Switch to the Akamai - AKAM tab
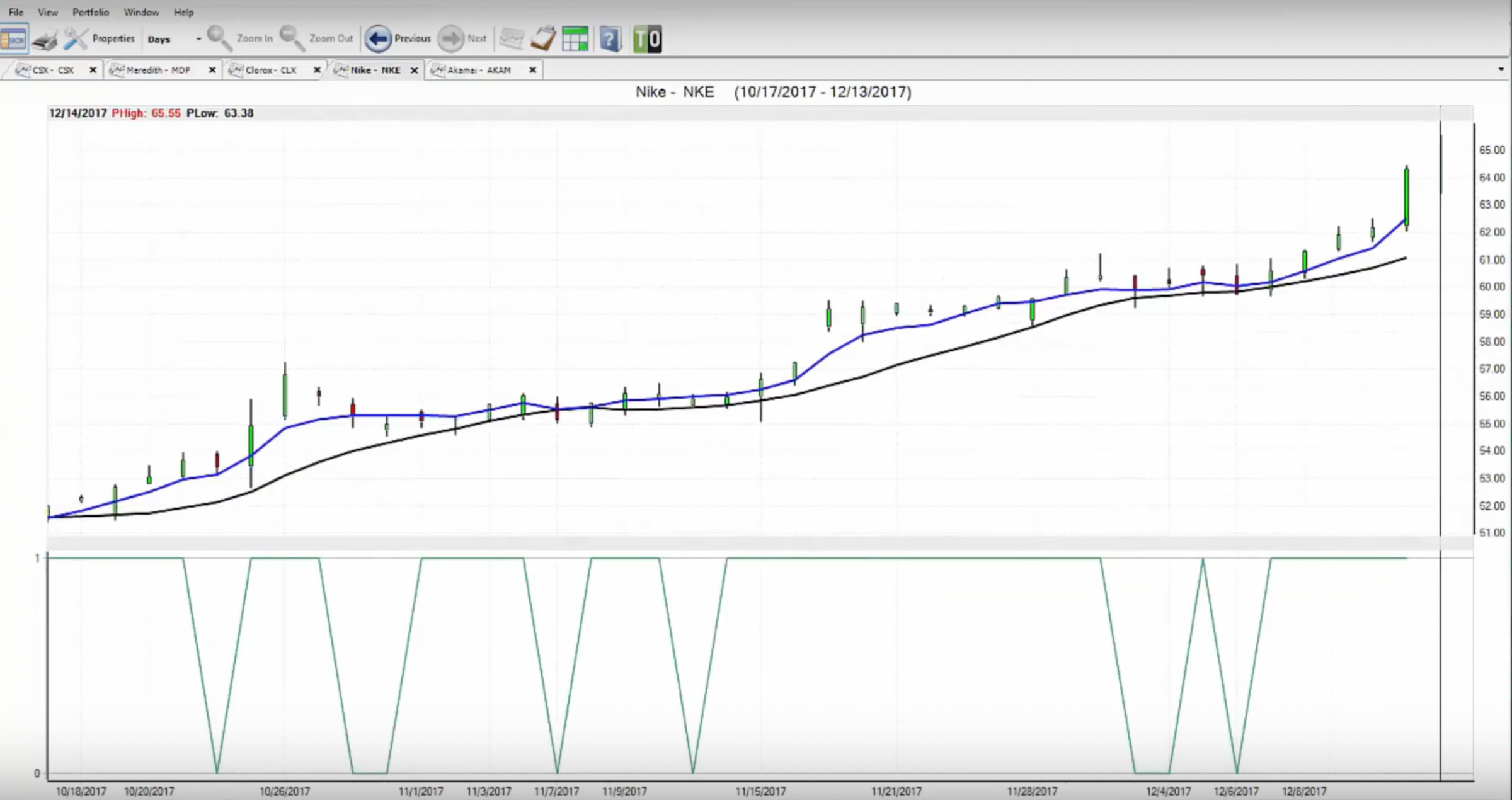This screenshot has width=1512, height=800. pos(479,70)
